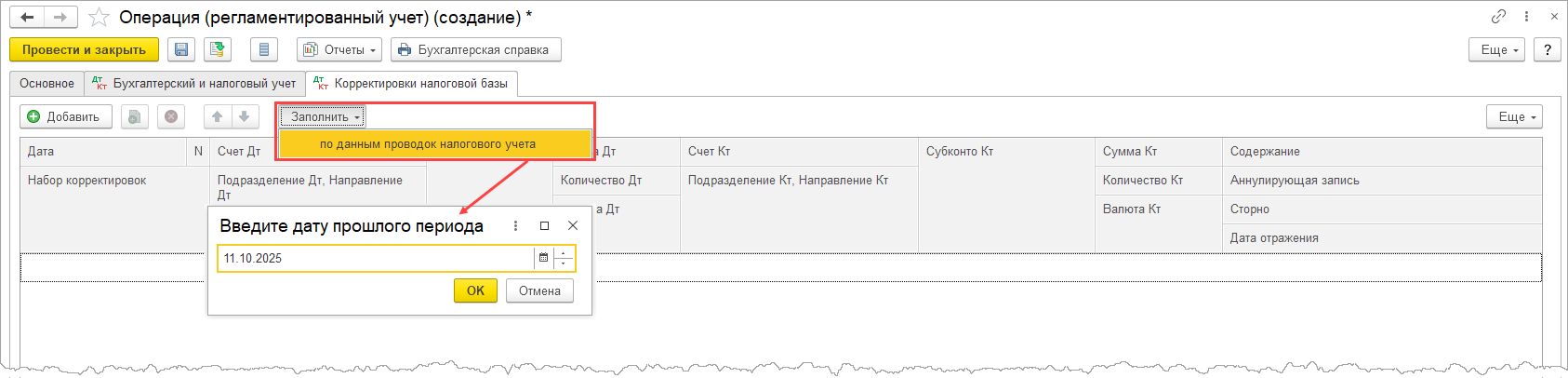Image resolution: width=1568 pixels, height=378 pixels.
Task: Click the date field showing 11.10.2025
Action: (x=372, y=258)
